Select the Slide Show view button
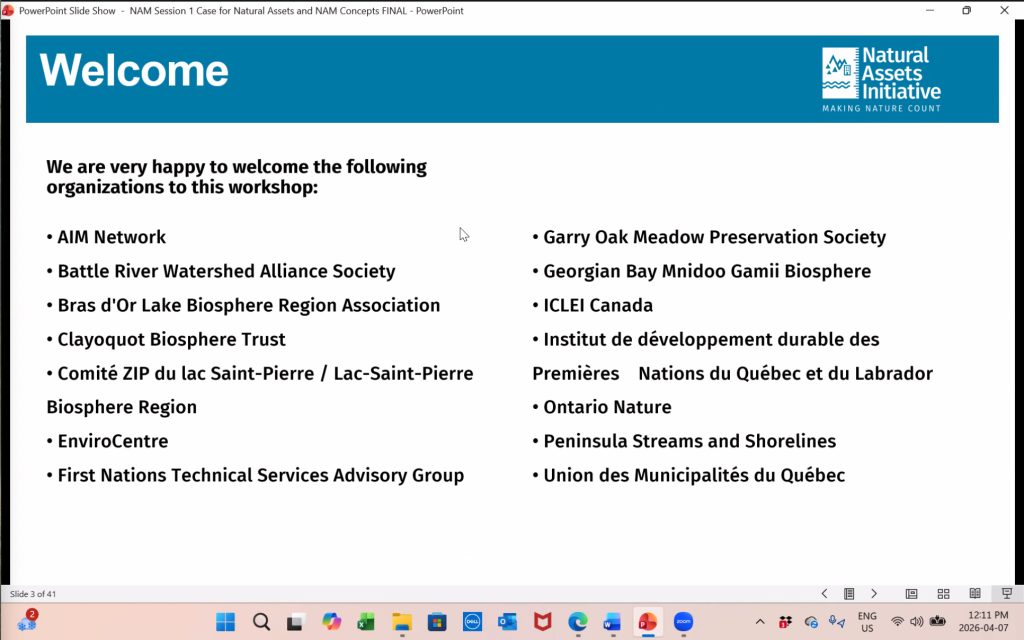The width and height of the screenshot is (1024, 640). point(1006,594)
